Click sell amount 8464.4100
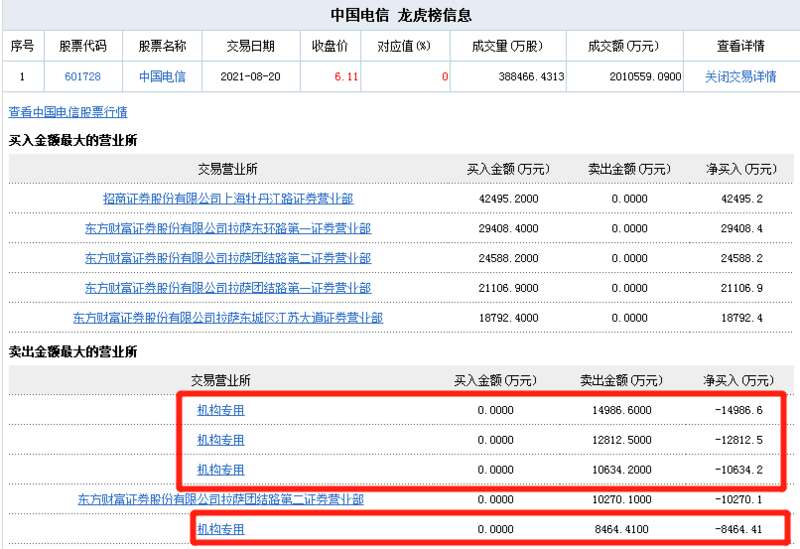The height and width of the screenshot is (549, 800). [621, 529]
